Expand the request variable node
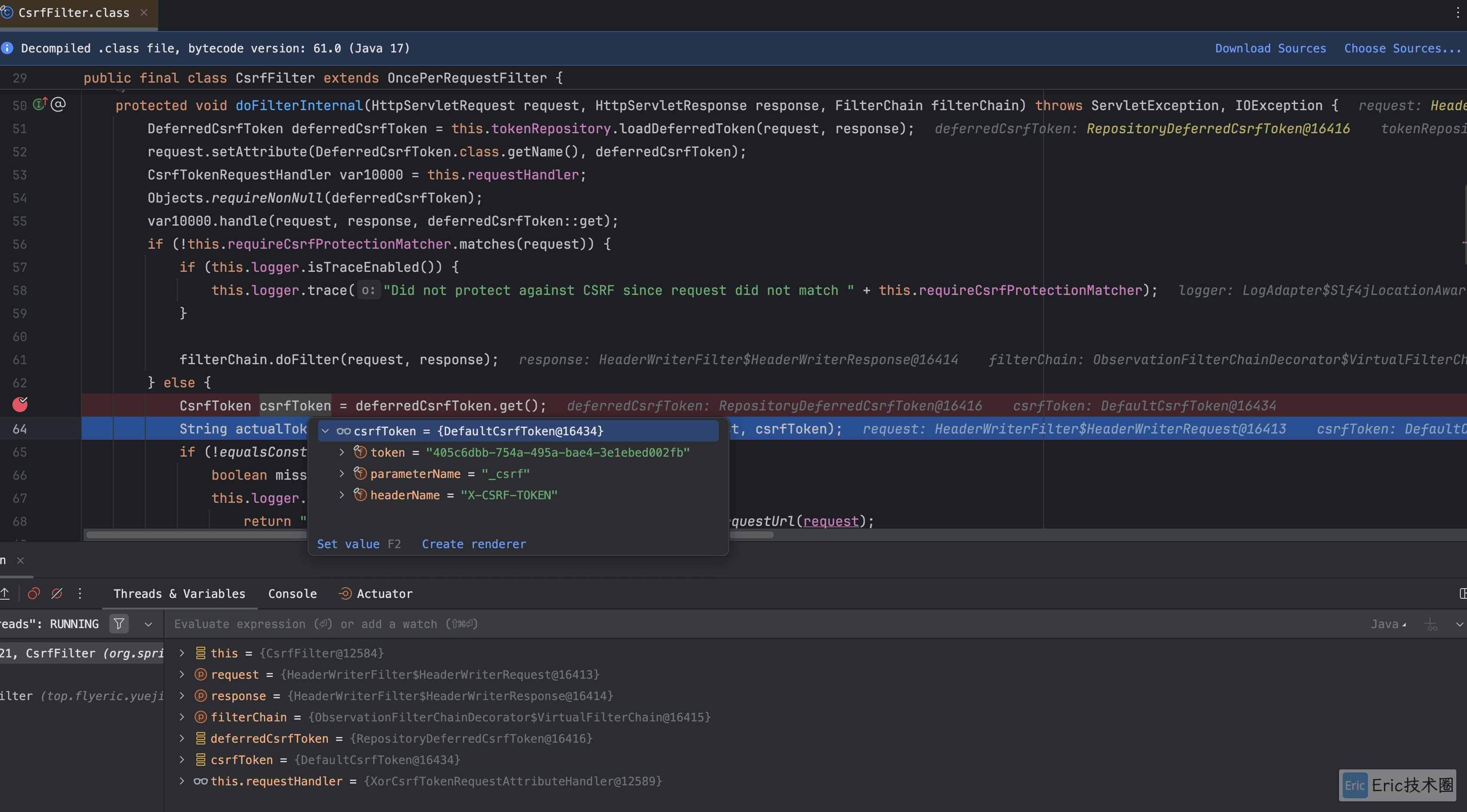This screenshot has height=812, width=1467. pos(182,674)
